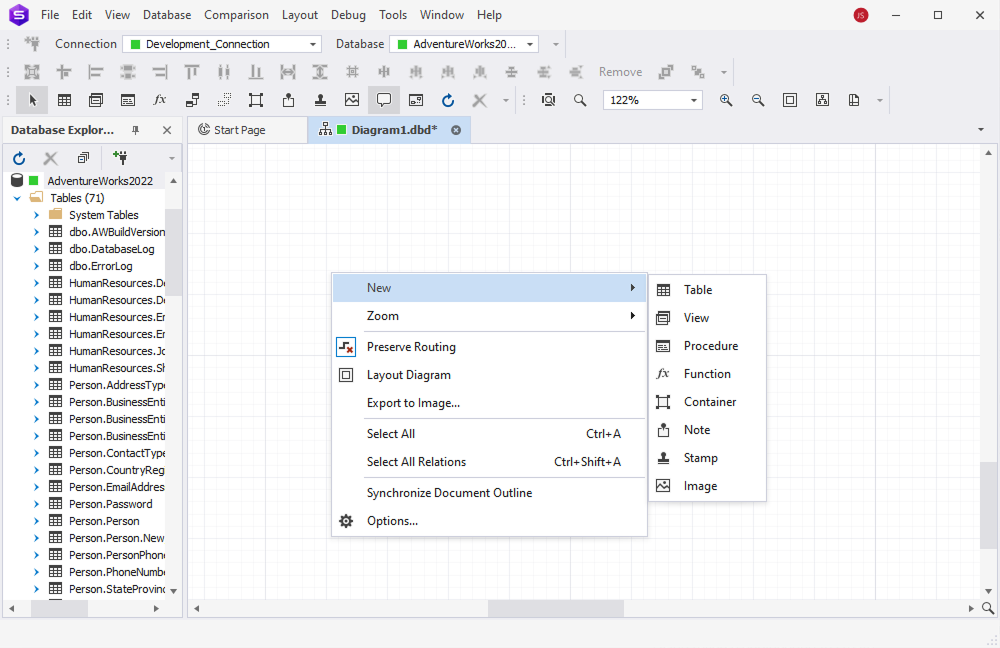Image resolution: width=1000 pixels, height=648 pixels.
Task: Select the Function (fx) diagram tool
Action: (158, 100)
